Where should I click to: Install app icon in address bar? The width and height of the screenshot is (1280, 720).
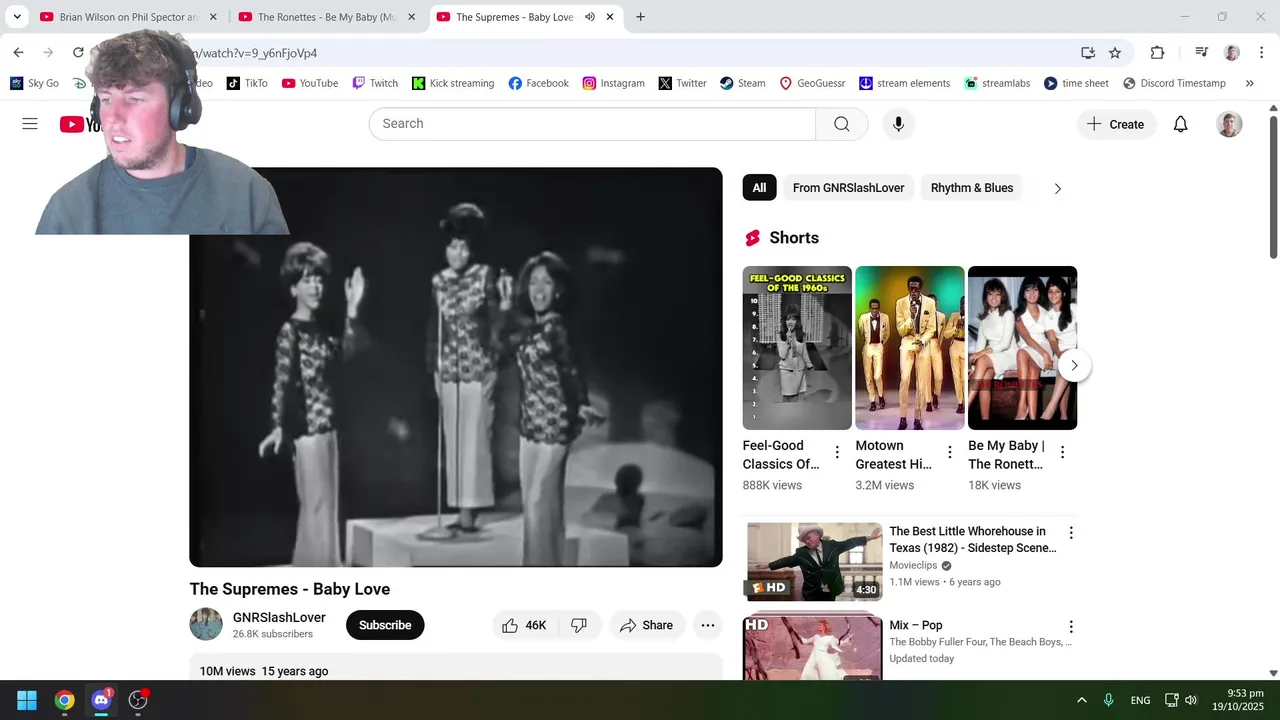click(x=1088, y=53)
